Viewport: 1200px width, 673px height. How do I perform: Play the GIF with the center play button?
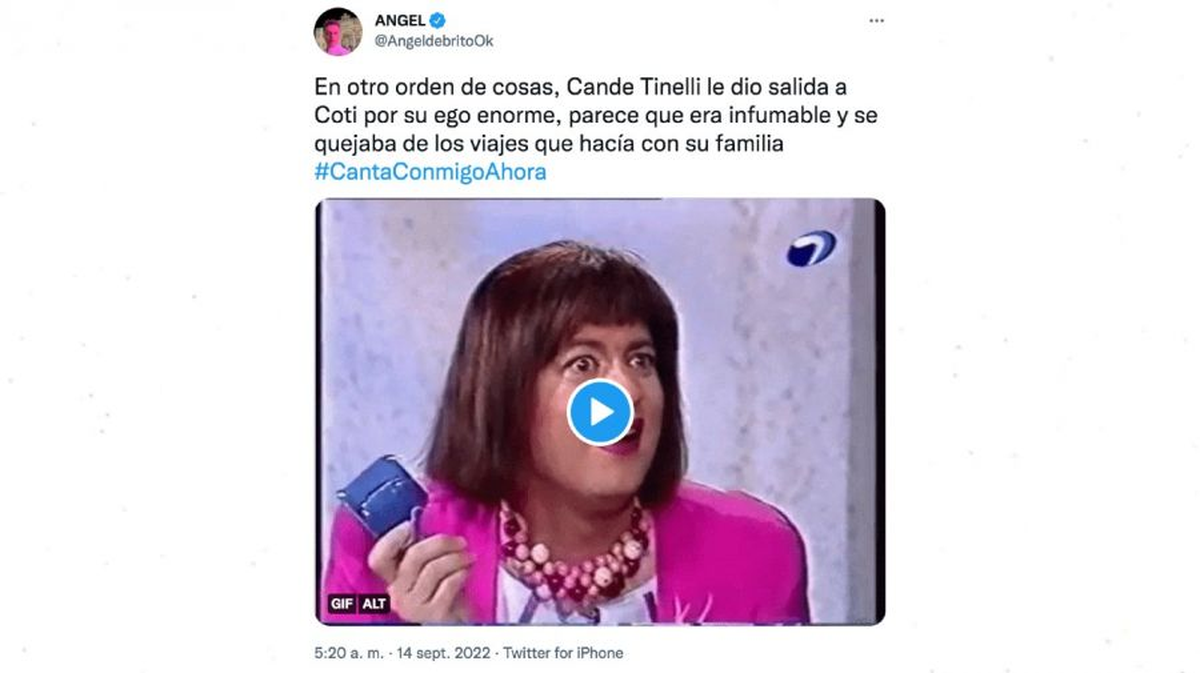600,412
